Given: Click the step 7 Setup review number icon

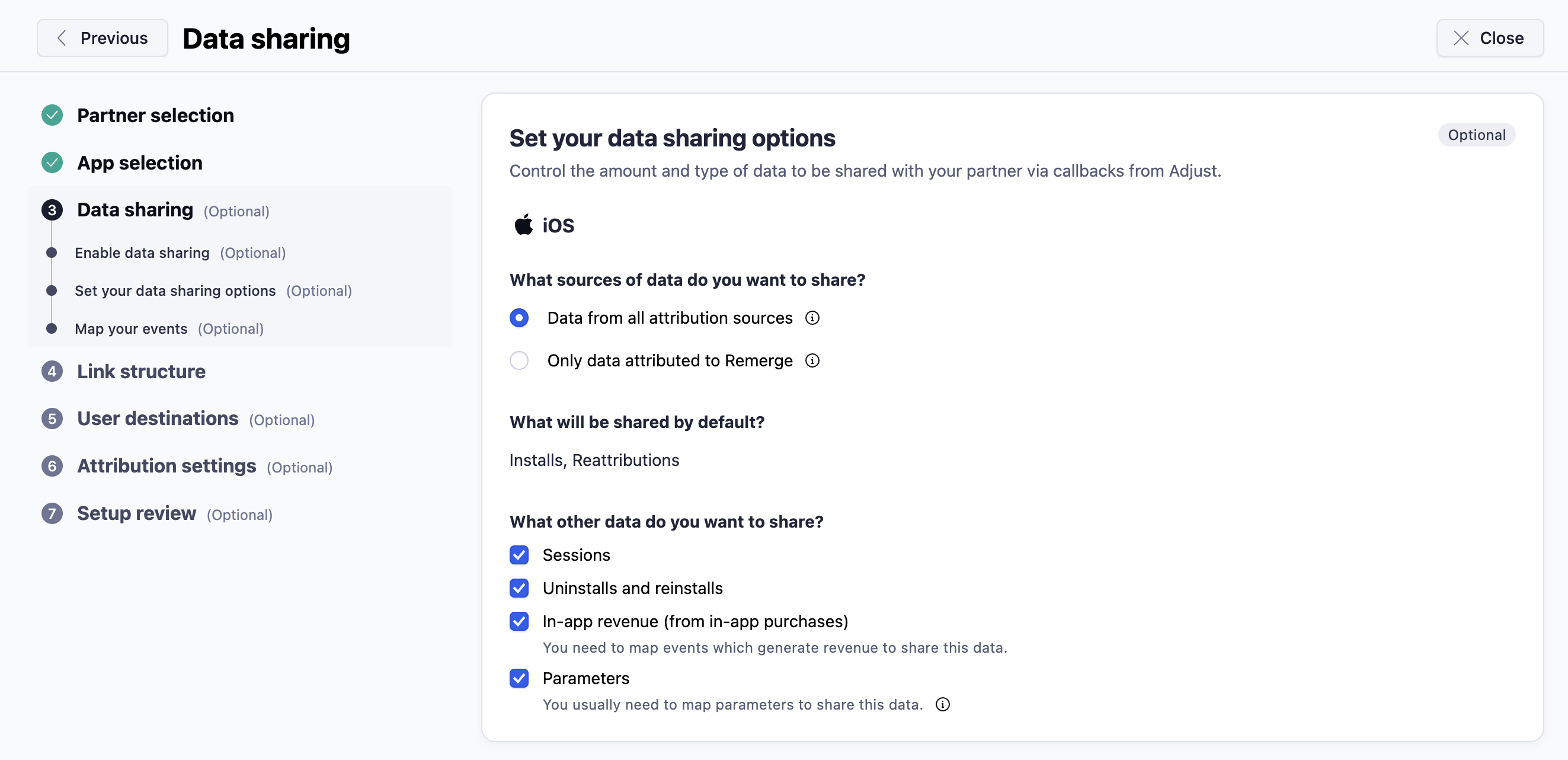Looking at the screenshot, I should (52, 513).
